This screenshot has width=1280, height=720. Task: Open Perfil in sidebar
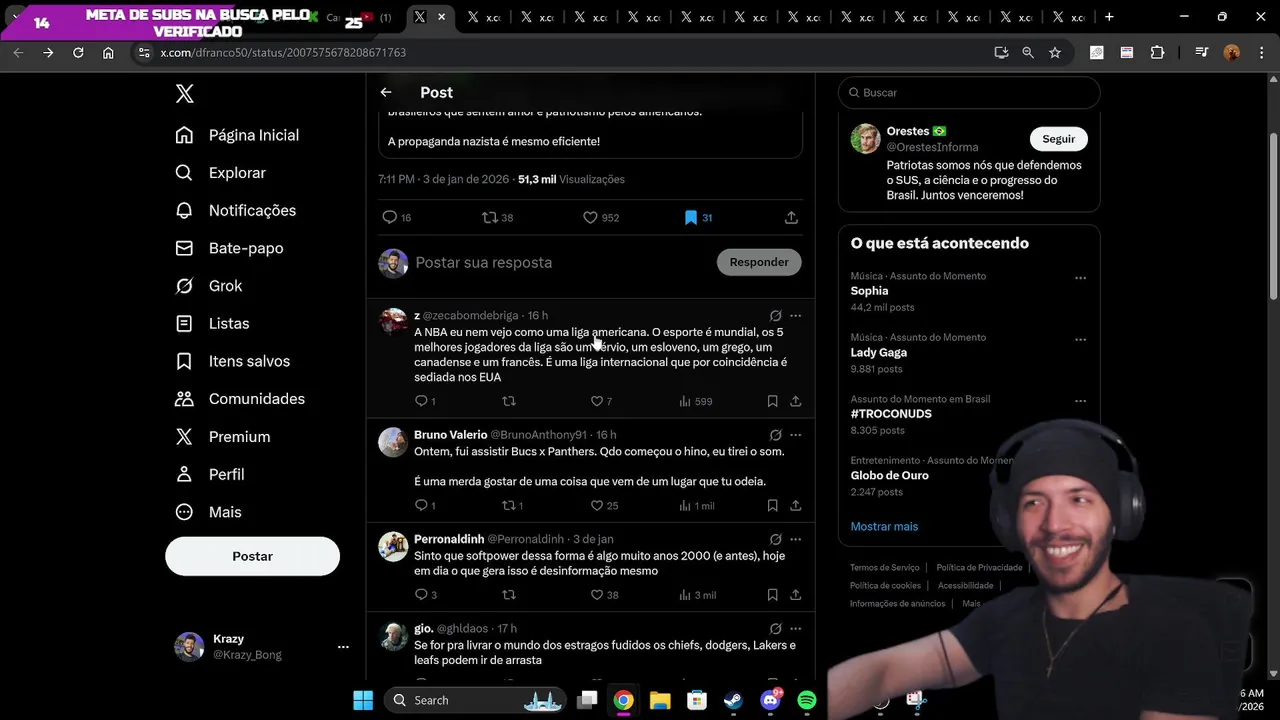pyautogui.click(x=210, y=474)
